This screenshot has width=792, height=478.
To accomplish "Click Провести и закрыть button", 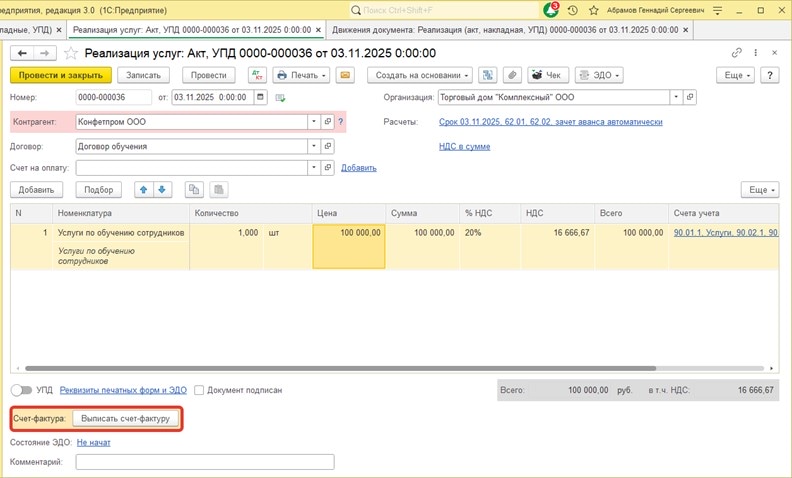I will 61,75.
